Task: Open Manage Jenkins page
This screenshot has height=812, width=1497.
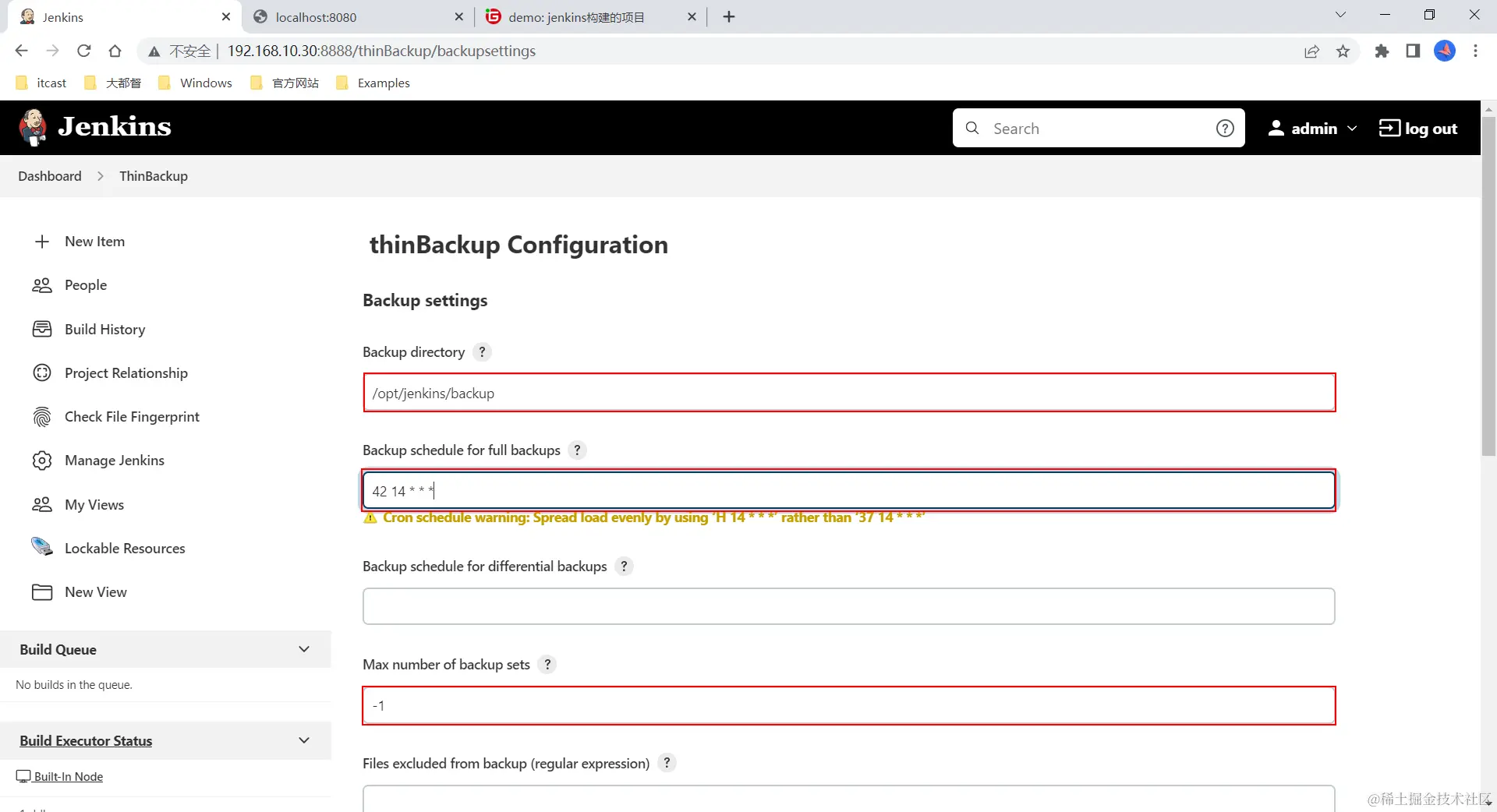Action: tap(115, 461)
